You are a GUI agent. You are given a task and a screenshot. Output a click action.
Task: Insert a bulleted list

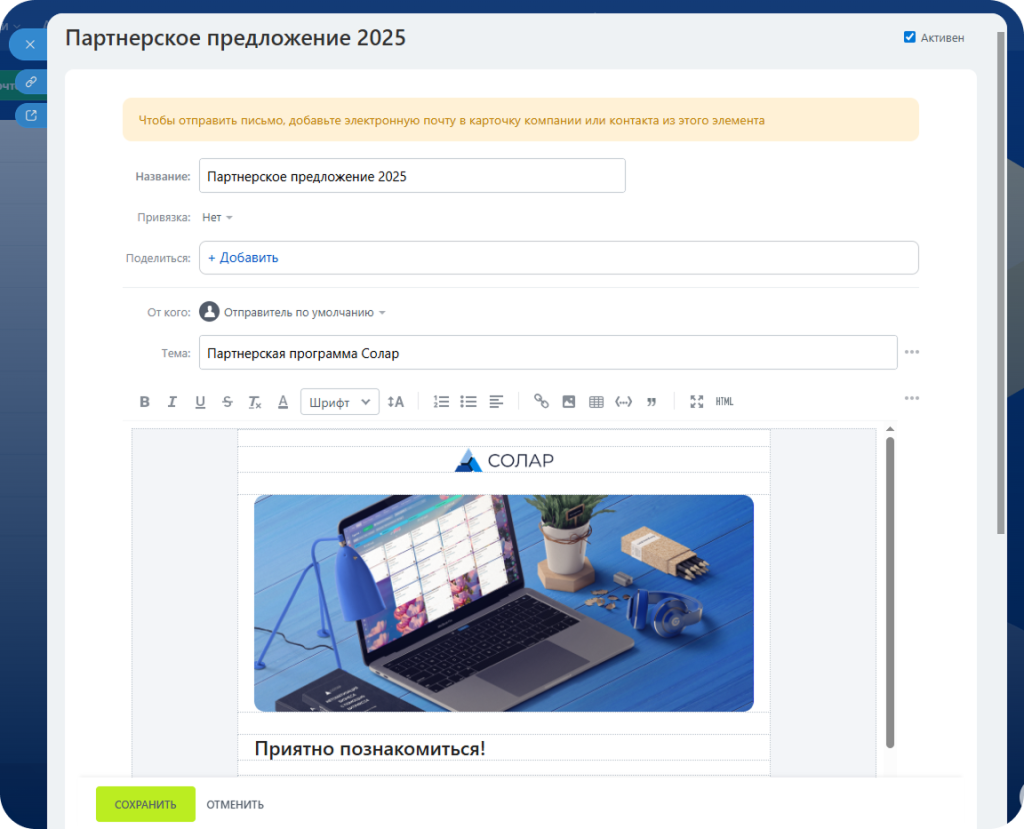(x=468, y=402)
